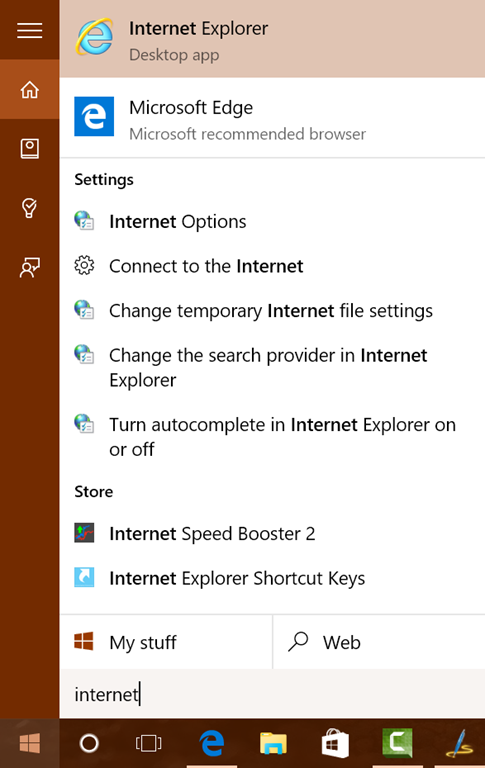Click the lightbulb Reminders icon
The width and height of the screenshot is (485, 768).
29,208
